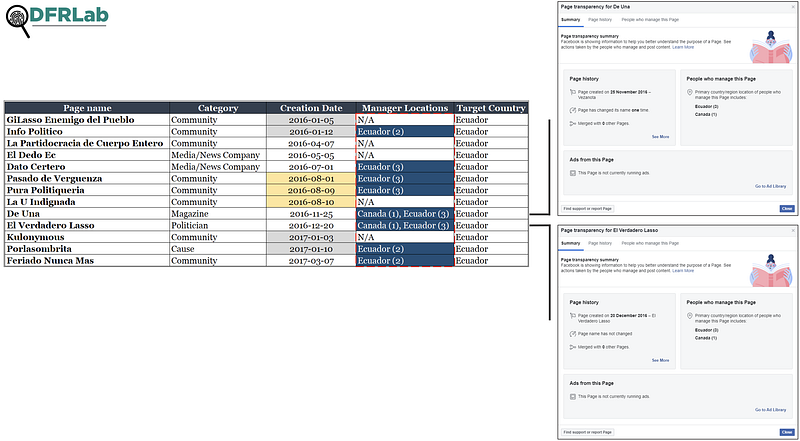Click flag icon in De Una page history
This screenshot has height=441, width=800.
[572, 92]
